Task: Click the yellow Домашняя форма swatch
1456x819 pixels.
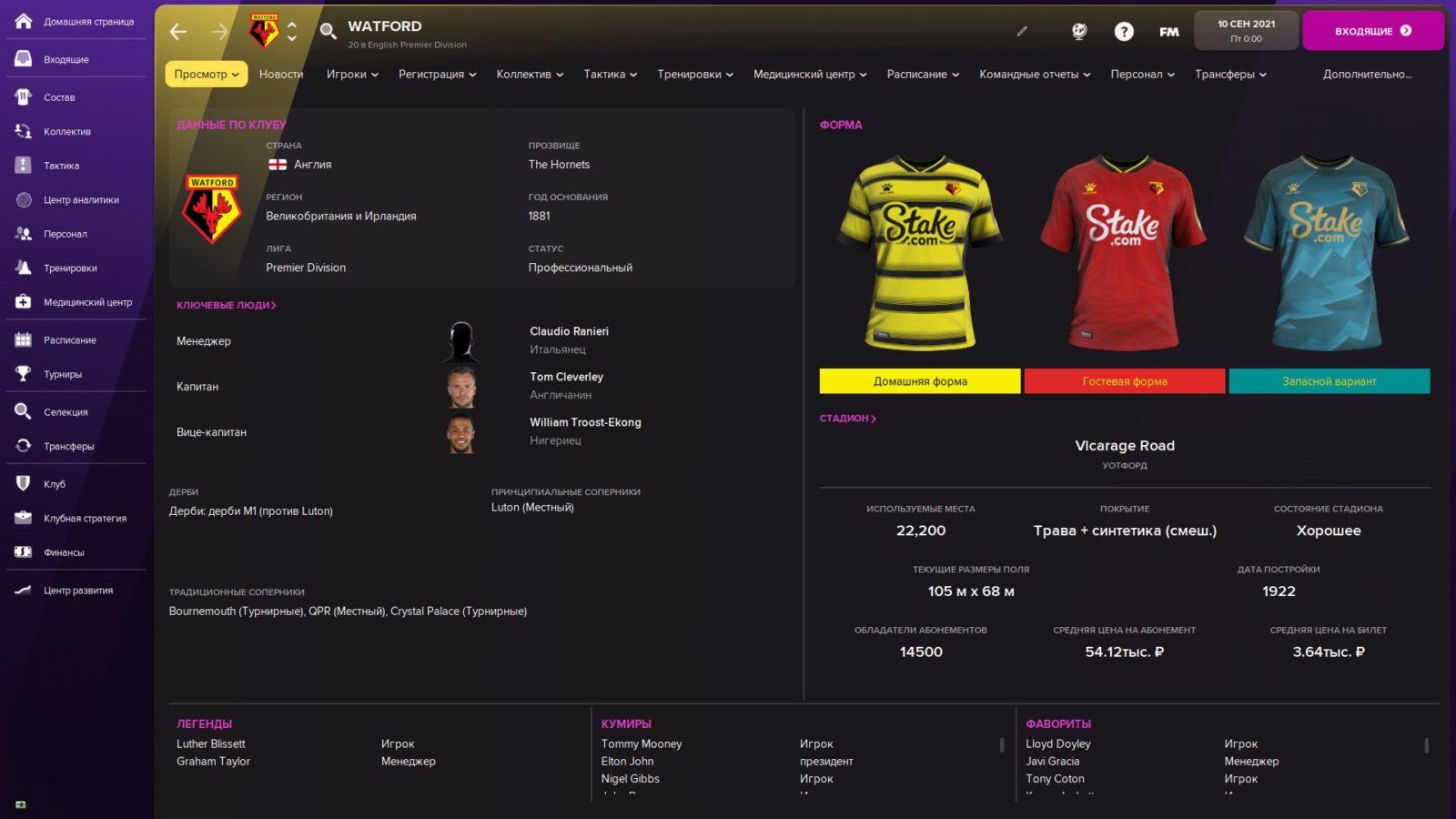Action: (x=919, y=381)
